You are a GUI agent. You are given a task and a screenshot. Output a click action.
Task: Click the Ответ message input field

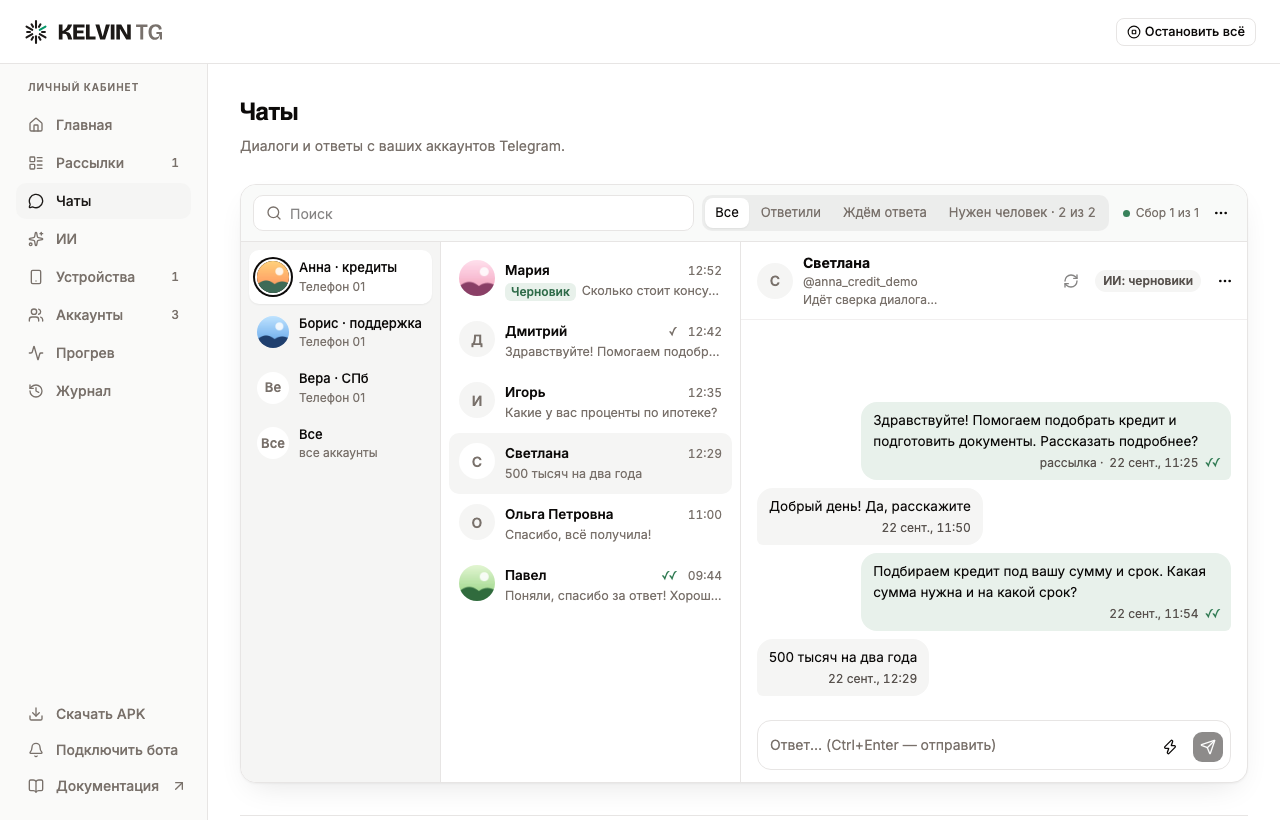tap(956, 745)
